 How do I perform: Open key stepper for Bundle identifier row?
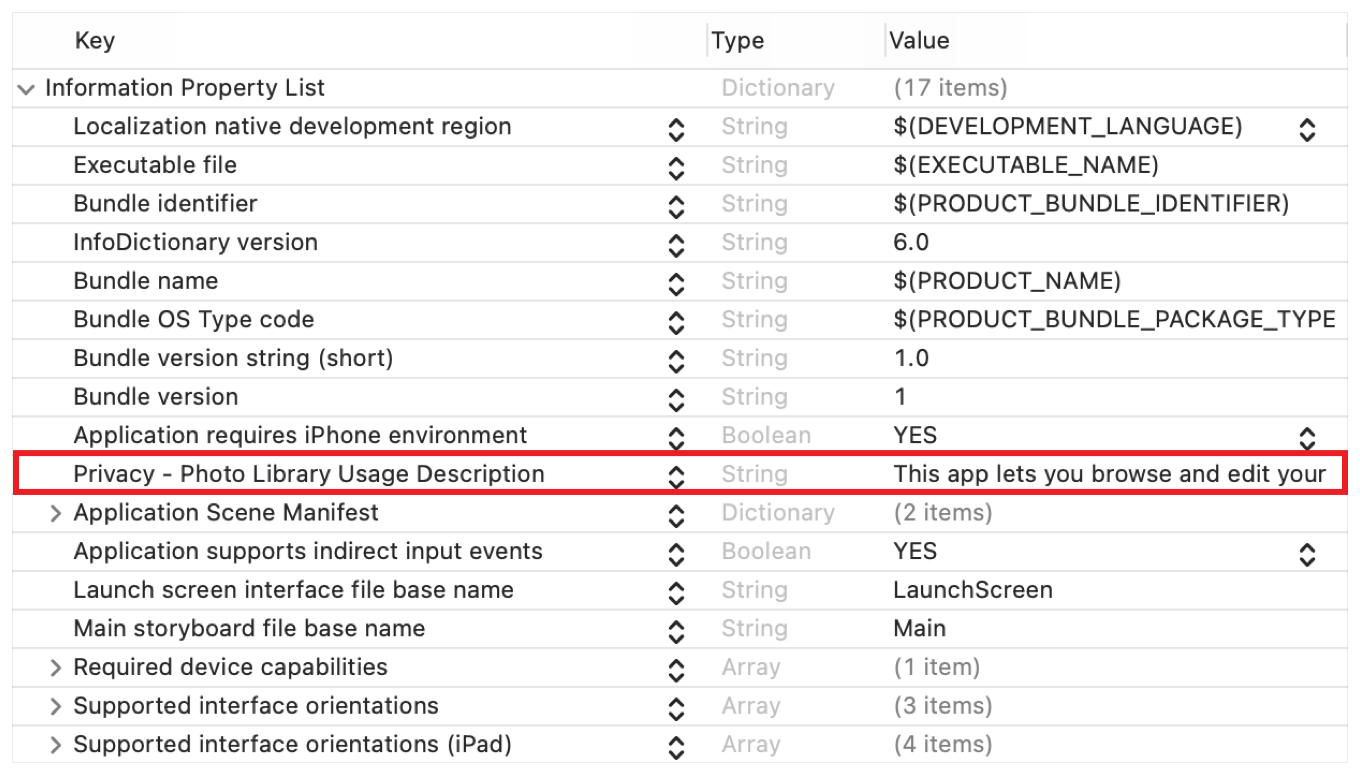(676, 206)
